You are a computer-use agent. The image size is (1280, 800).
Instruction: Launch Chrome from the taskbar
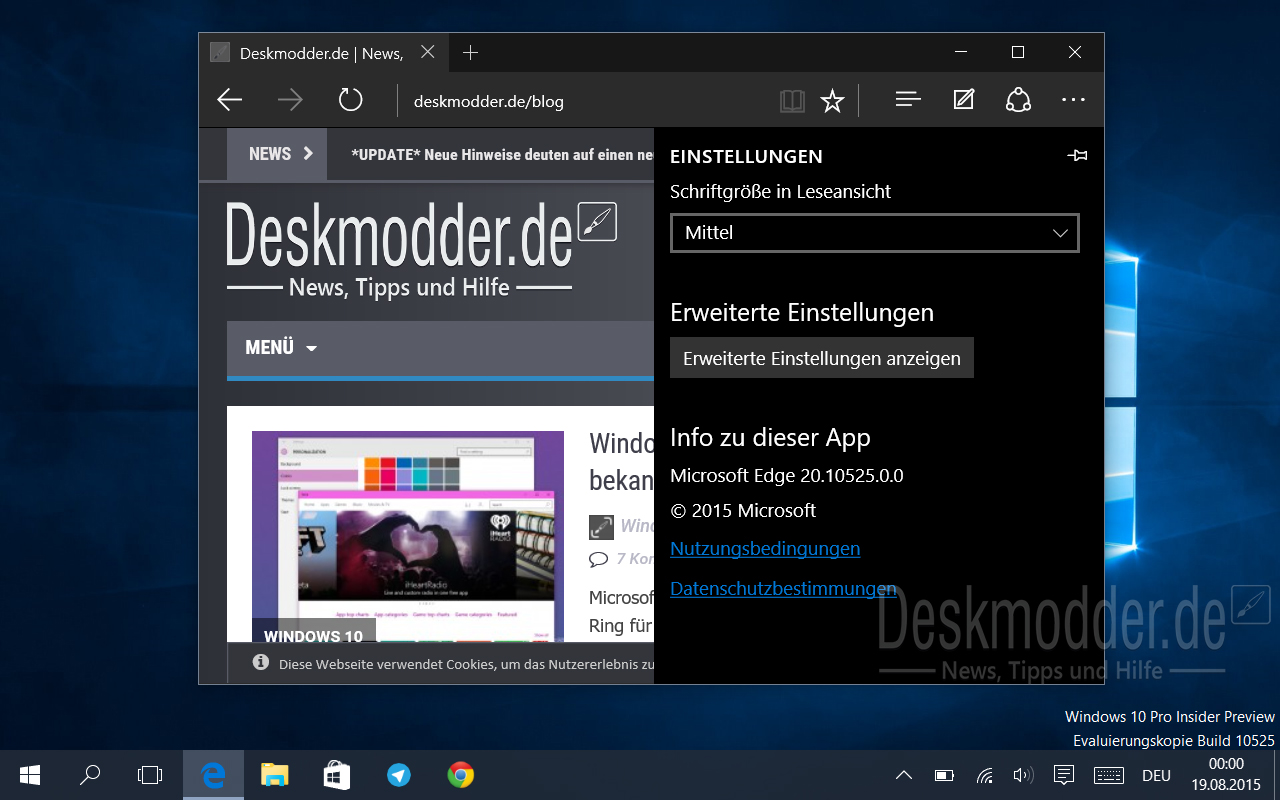point(461,775)
